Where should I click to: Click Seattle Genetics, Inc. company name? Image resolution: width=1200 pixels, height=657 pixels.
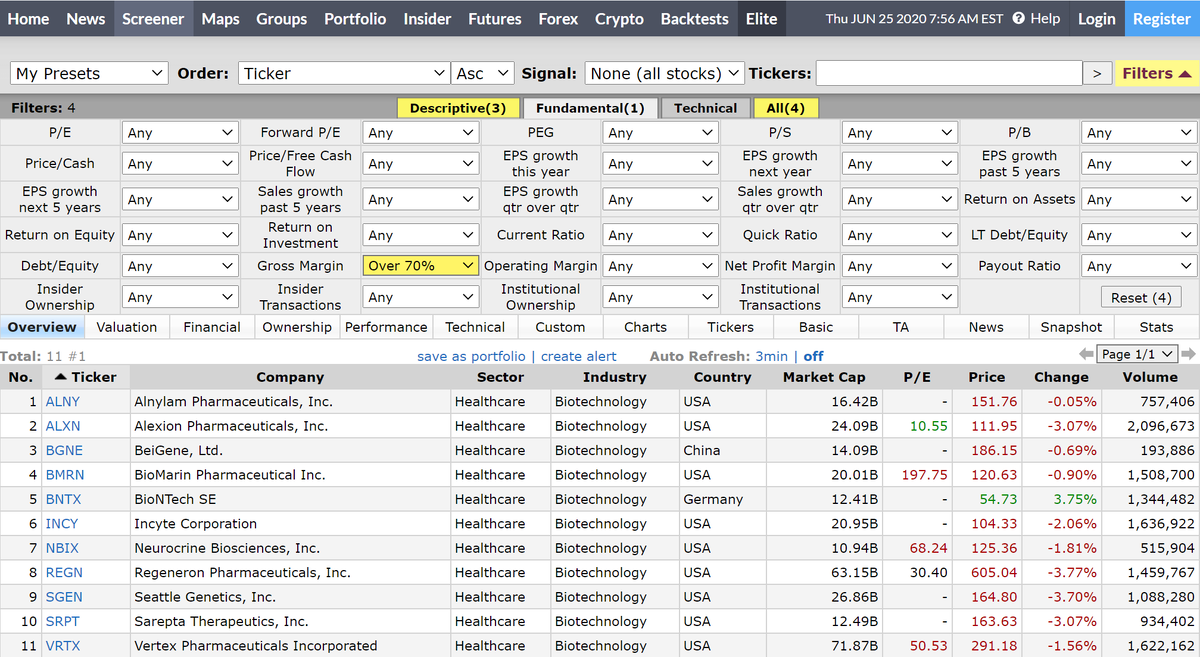[205, 597]
